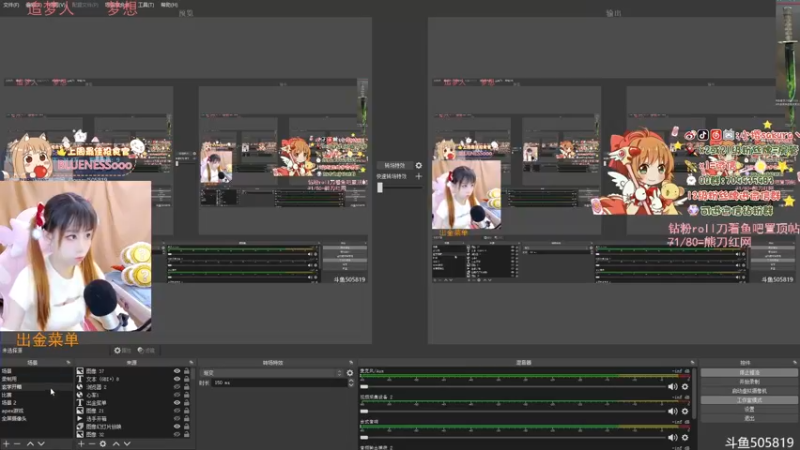The width and height of the screenshot is (800, 450).
Task: Move source up in Sources panel
Action: click(116, 444)
